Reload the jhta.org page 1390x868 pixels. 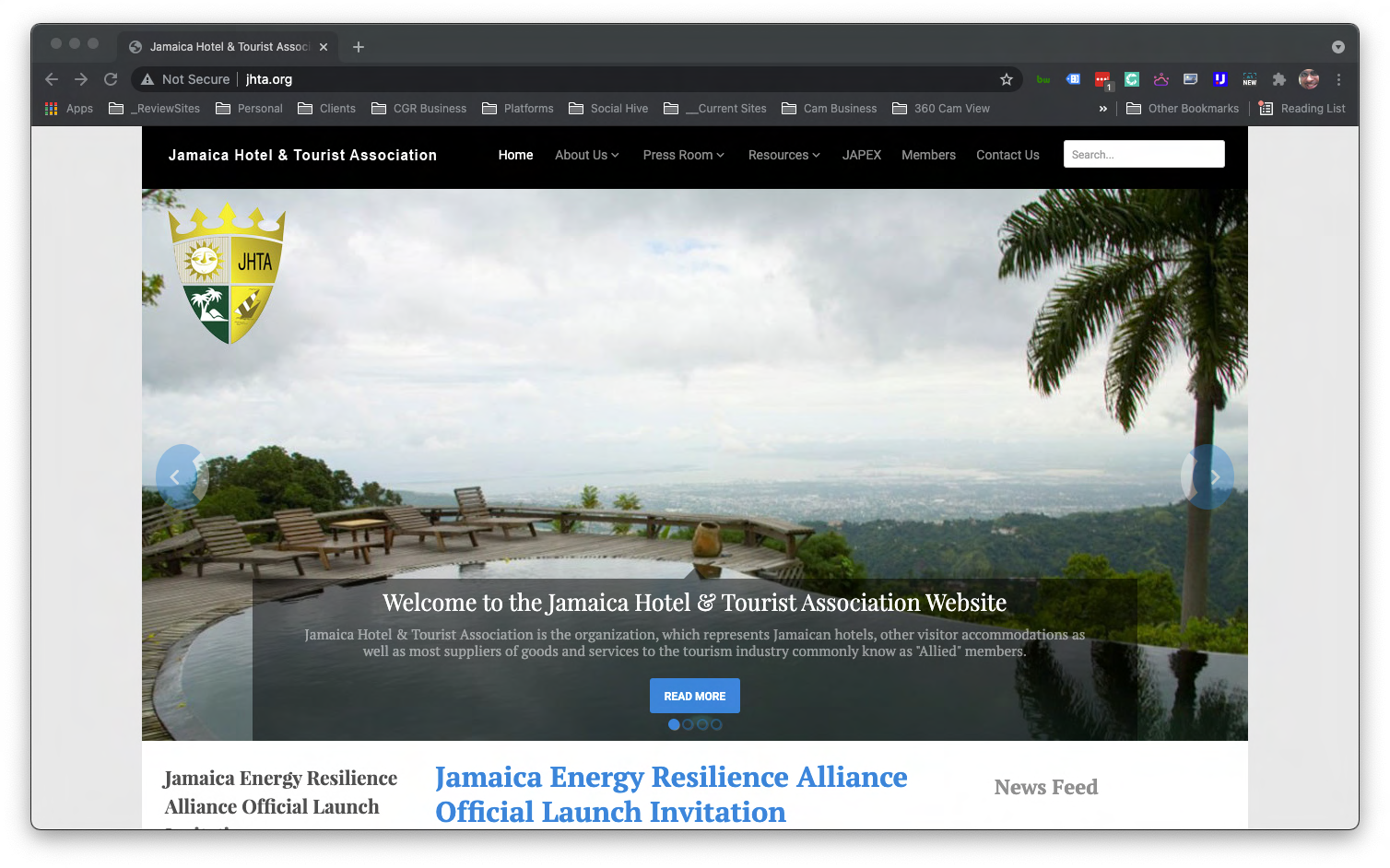click(x=111, y=79)
